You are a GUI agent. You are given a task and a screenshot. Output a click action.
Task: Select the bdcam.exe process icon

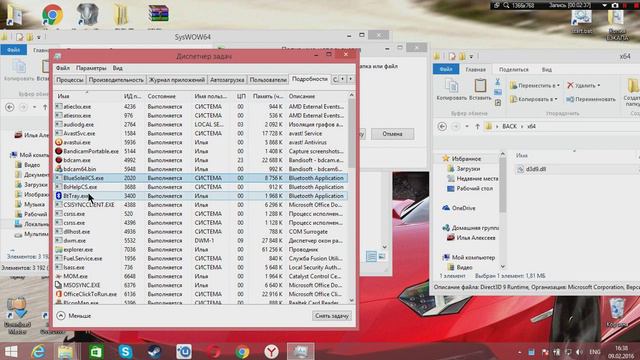click(x=59, y=160)
